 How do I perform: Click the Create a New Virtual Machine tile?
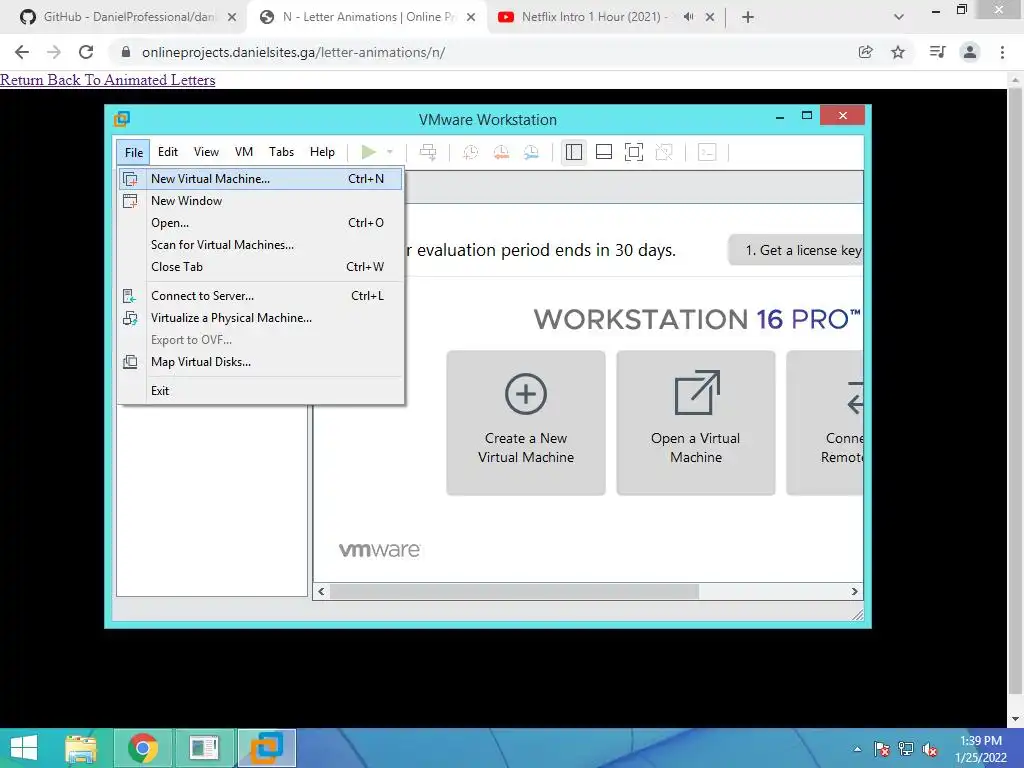click(526, 423)
